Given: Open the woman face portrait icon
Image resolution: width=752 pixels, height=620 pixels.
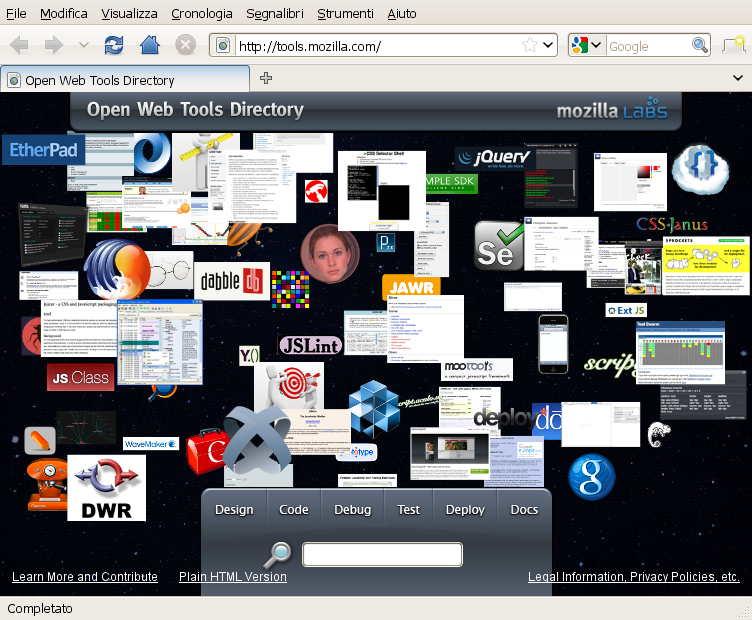Looking at the screenshot, I should click(x=330, y=253).
